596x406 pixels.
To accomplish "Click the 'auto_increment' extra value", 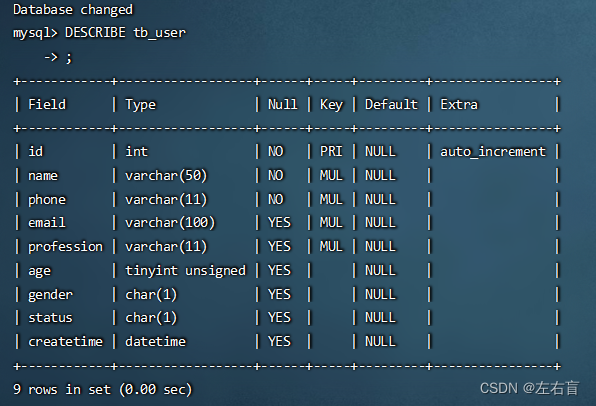I will click(x=493, y=152).
